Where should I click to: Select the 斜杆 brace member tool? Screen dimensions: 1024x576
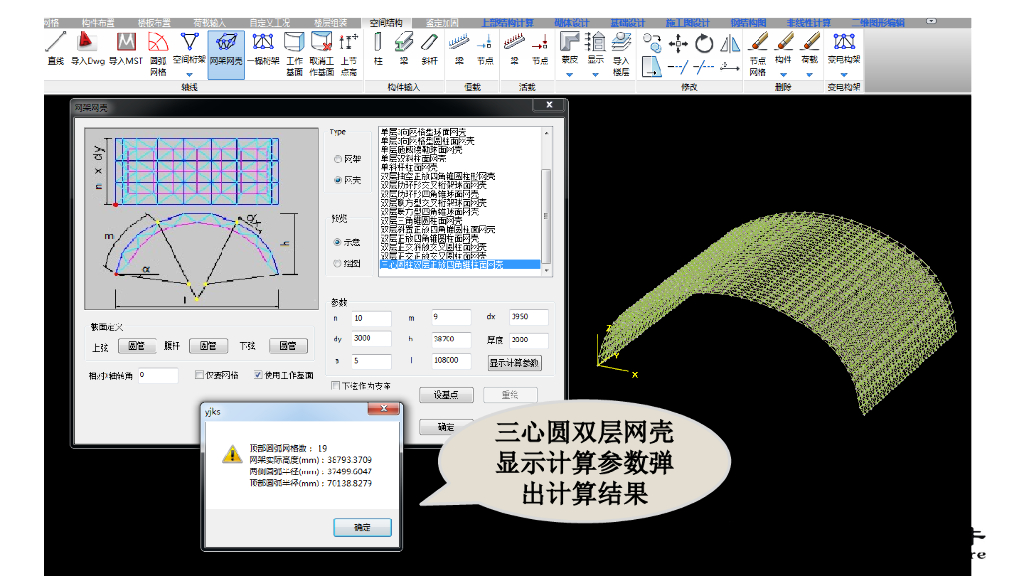pos(429,50)
